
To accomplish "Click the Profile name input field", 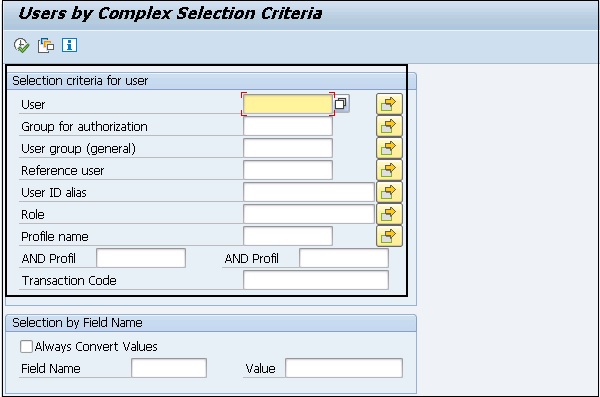I will (x=288, y=236).
